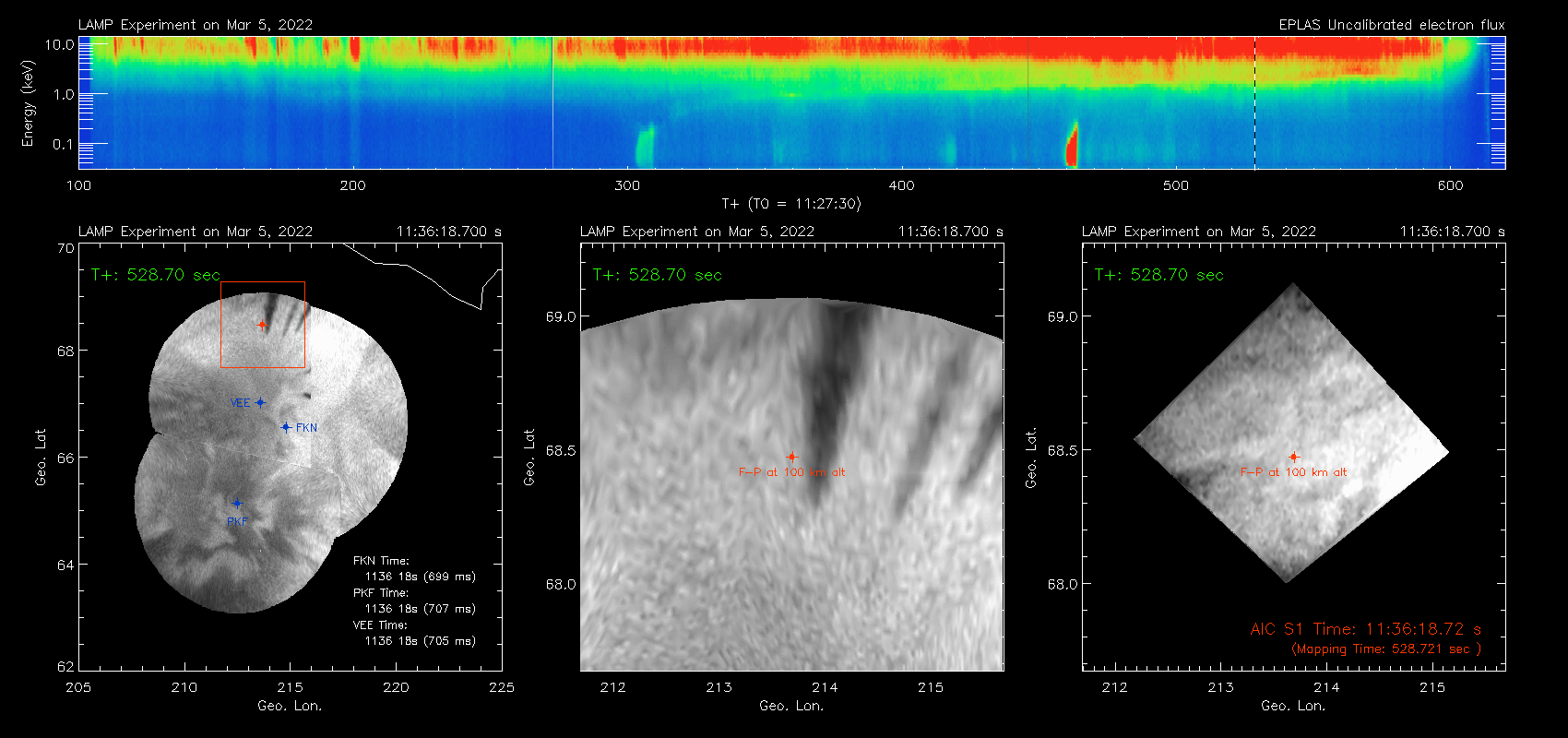Click the 'Geo. Lat' label of the middle panel
Image resolution: width=1568 pixels, height=738 pixels.
[x=529, y=457]
